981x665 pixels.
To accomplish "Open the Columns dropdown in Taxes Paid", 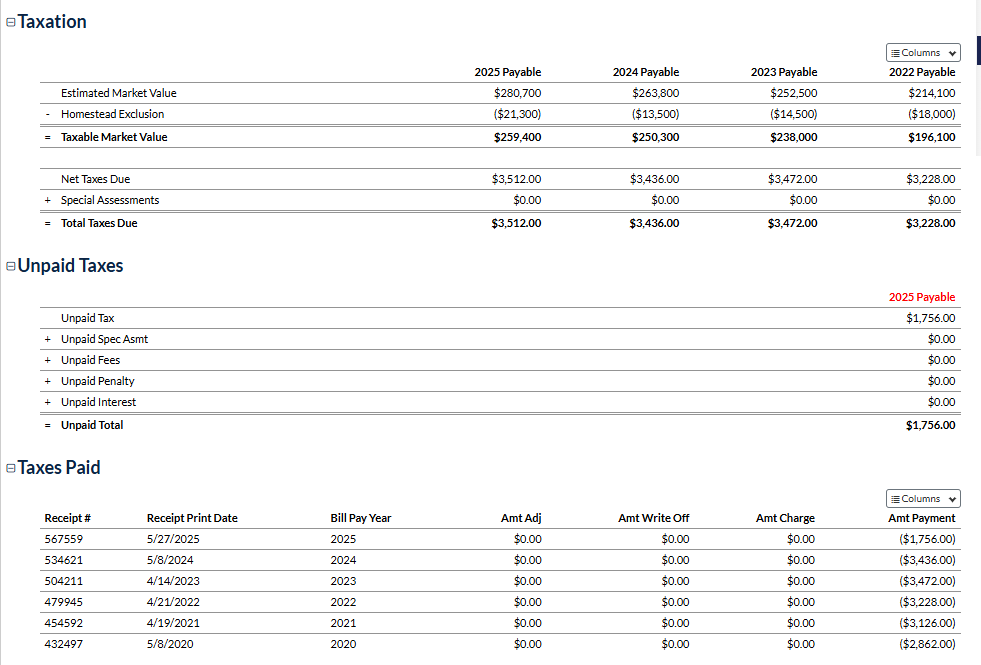I will [922, 499].
